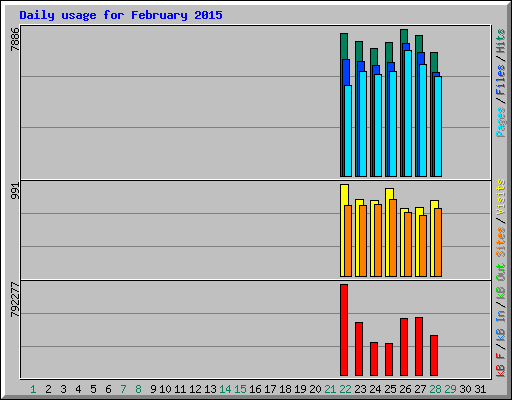Click day 29 on the x-axis
This screenshot has height=400, width=512.
click(x=450, y=389)
